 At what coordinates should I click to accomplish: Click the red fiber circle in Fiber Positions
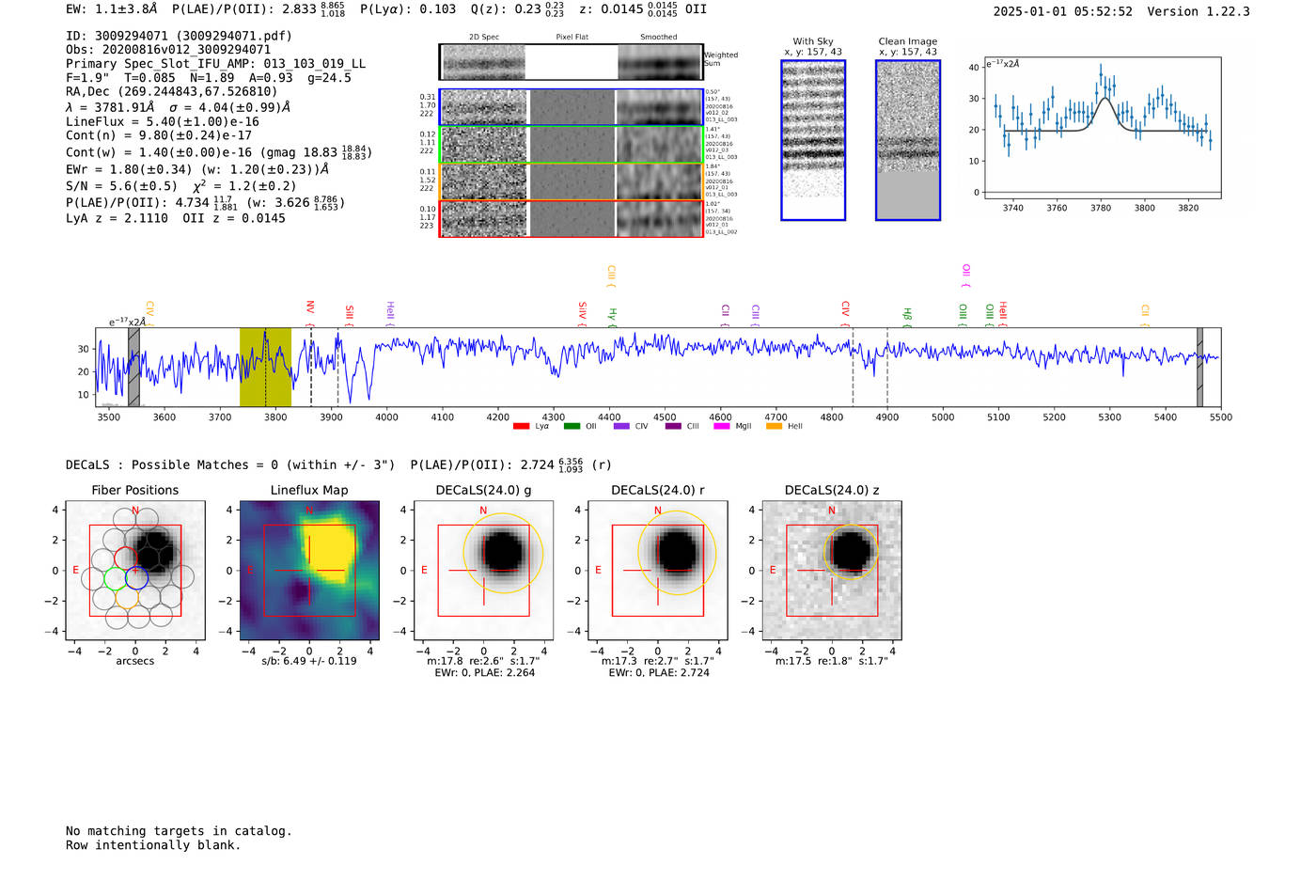pyautogui.click(x=126, y=559)
